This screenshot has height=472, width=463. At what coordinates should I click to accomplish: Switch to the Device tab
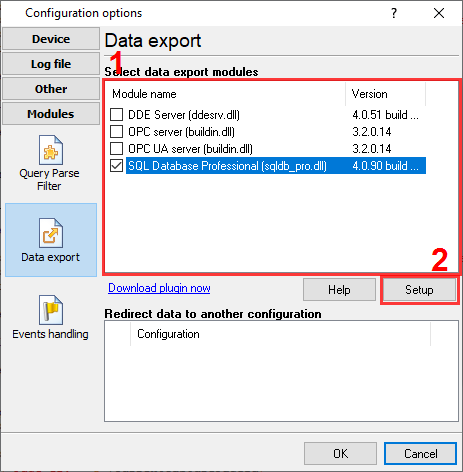(51, 39)
